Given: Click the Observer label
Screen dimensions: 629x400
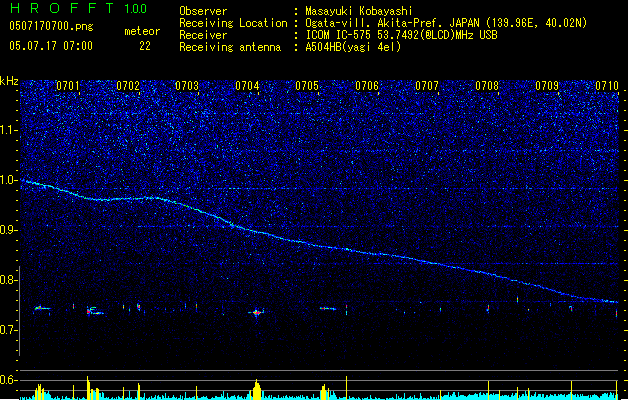Looking at the screenshot, I should 203,11.
